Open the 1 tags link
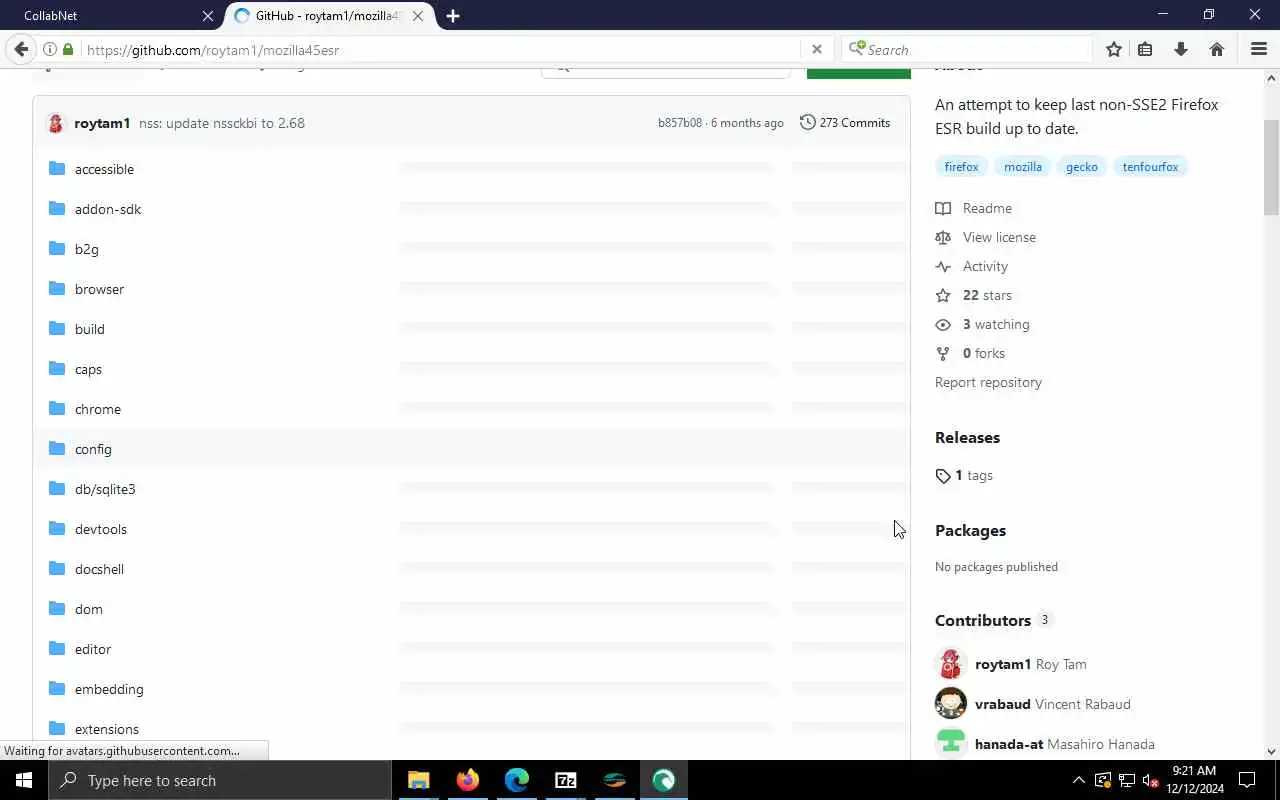 (x=964, y=475)
